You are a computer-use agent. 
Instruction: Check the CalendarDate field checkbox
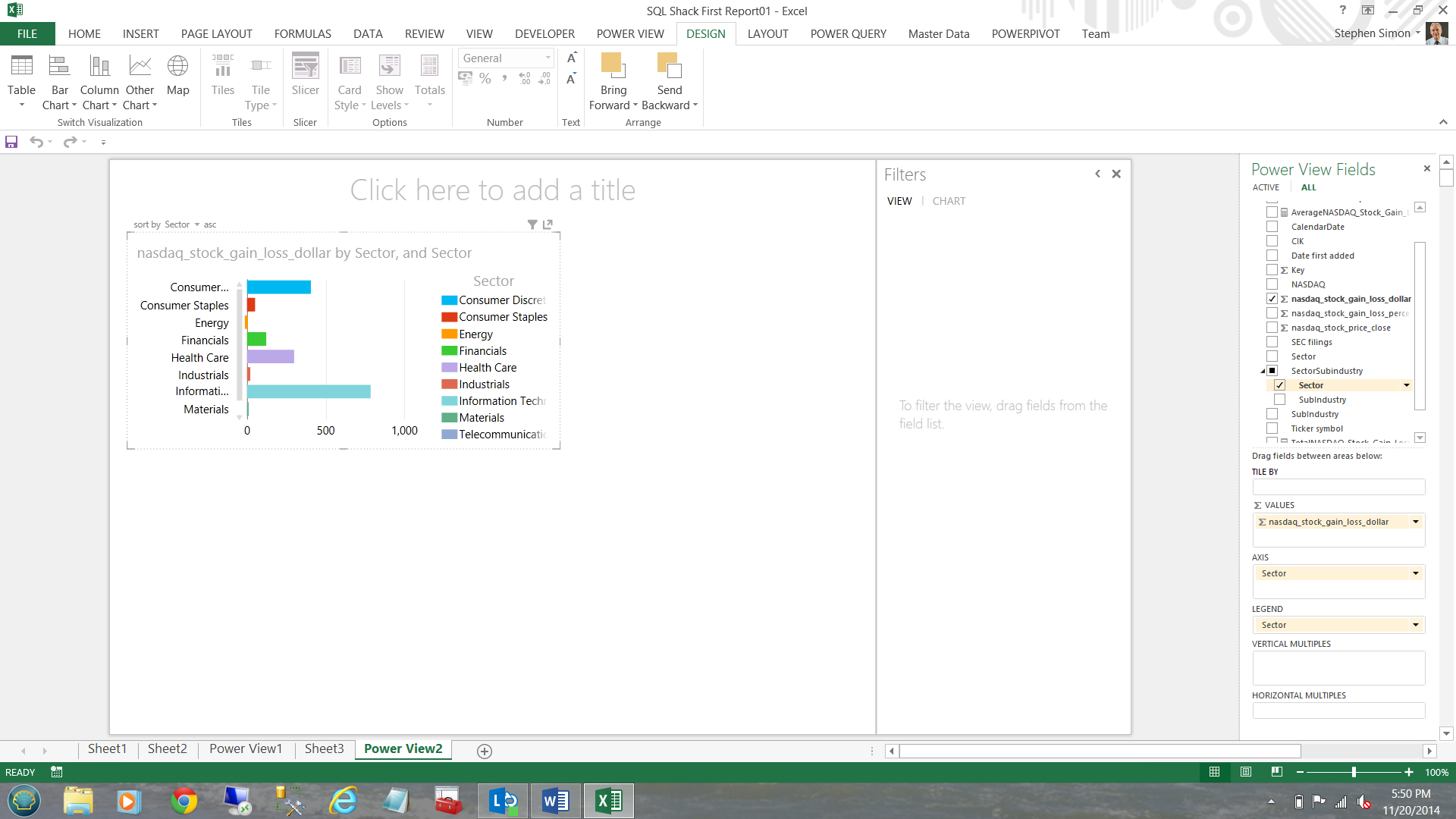[1272, 227]
